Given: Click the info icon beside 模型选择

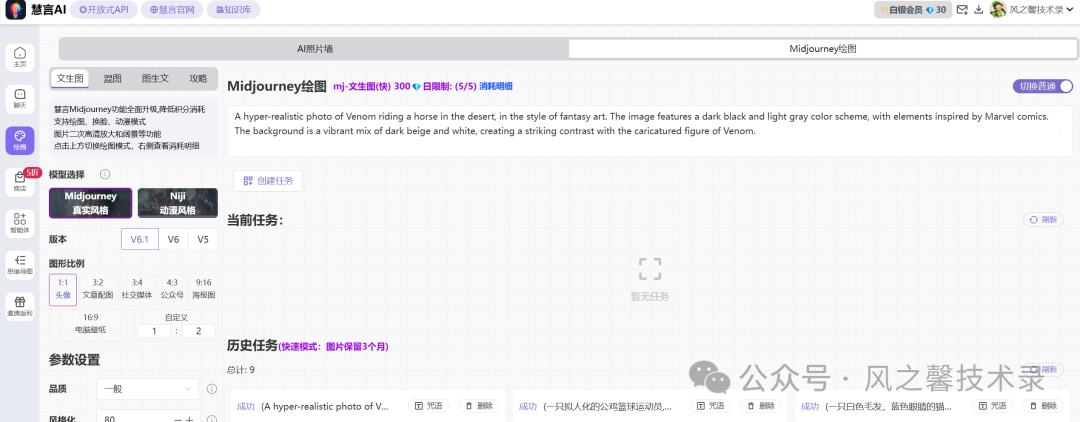Looking at the screenshot, I should coord(105,174).
